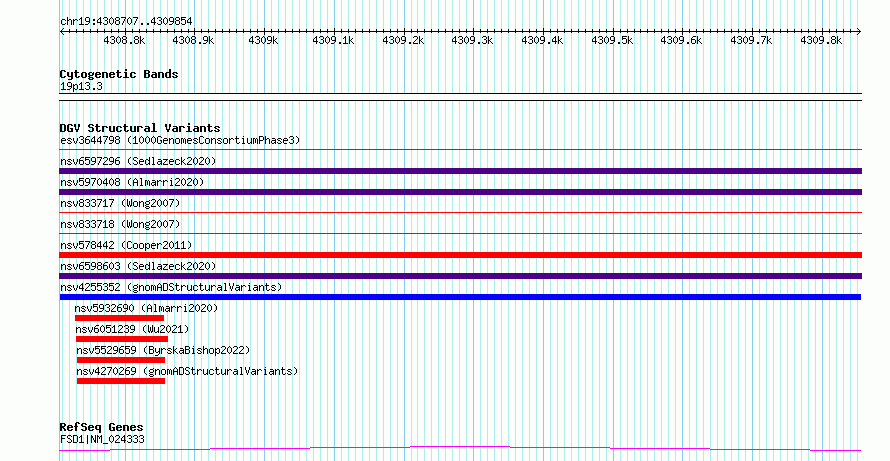Click short red bar under nsv5932690
The image size is (890, 461).
pos(119,318)
